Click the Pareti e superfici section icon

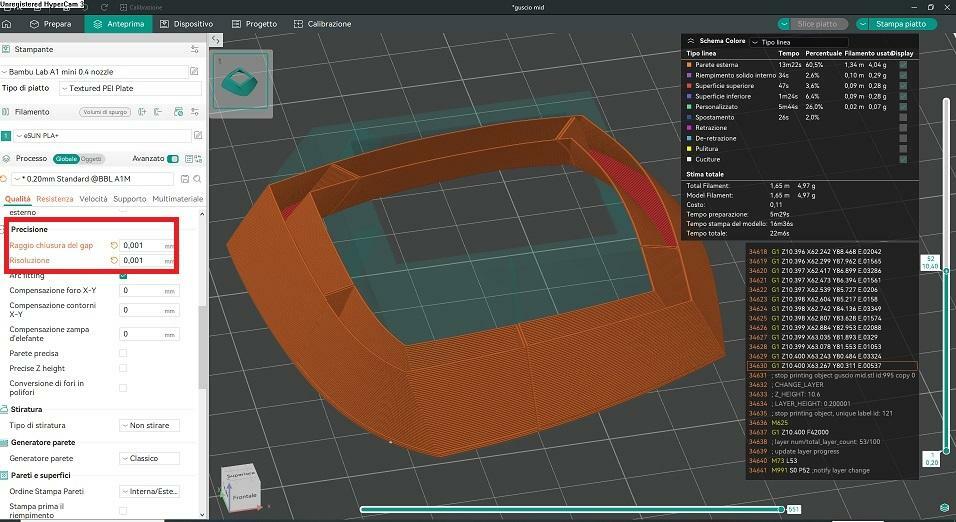pyautogui.click(x=5, y=475)
